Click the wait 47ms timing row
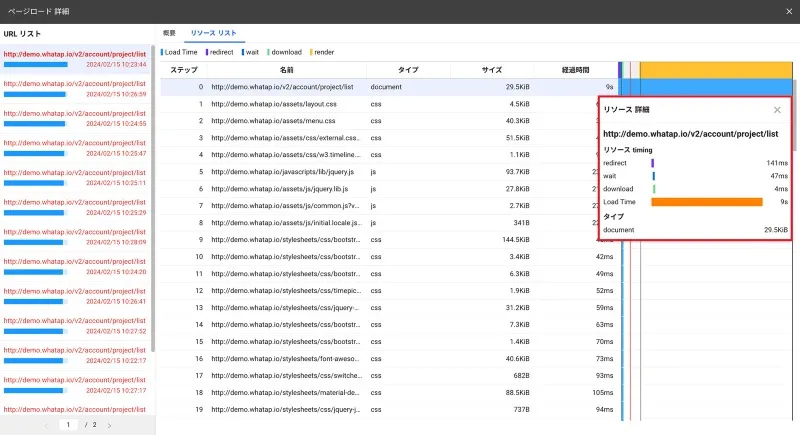This screenshot has width=800, height=435. point(695,176)
